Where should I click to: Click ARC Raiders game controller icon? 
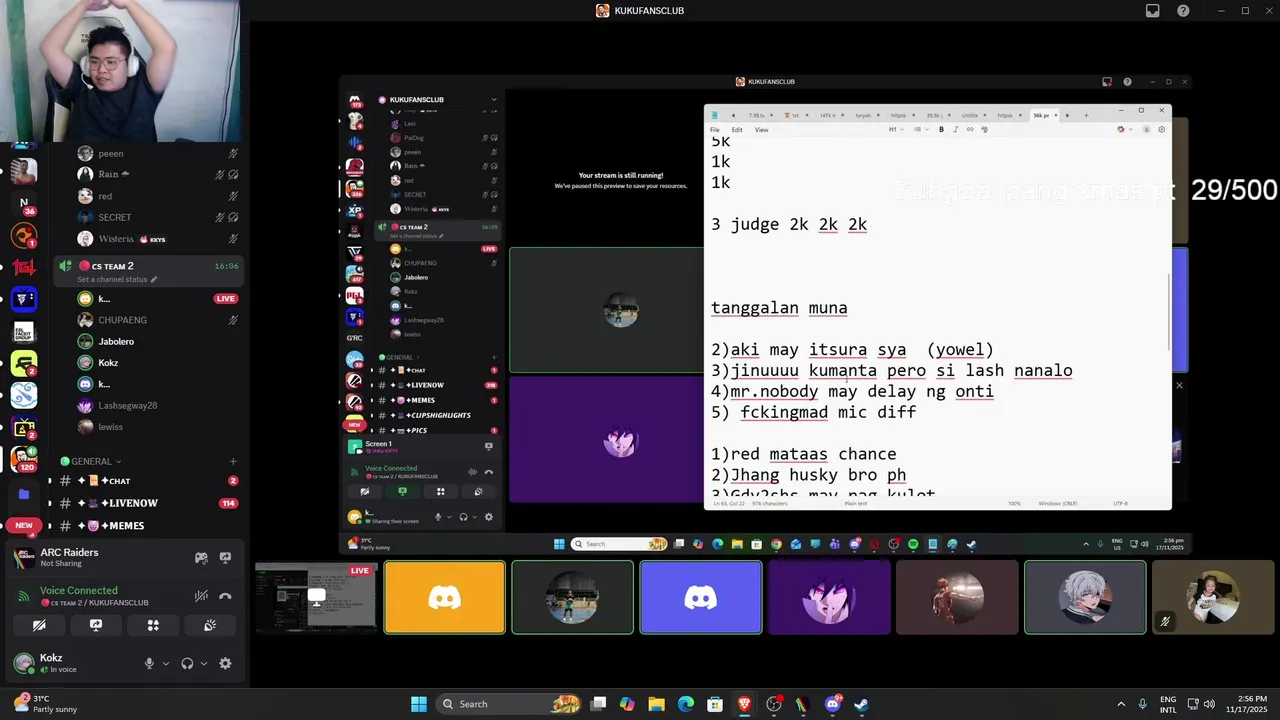(x=201, y=558)
